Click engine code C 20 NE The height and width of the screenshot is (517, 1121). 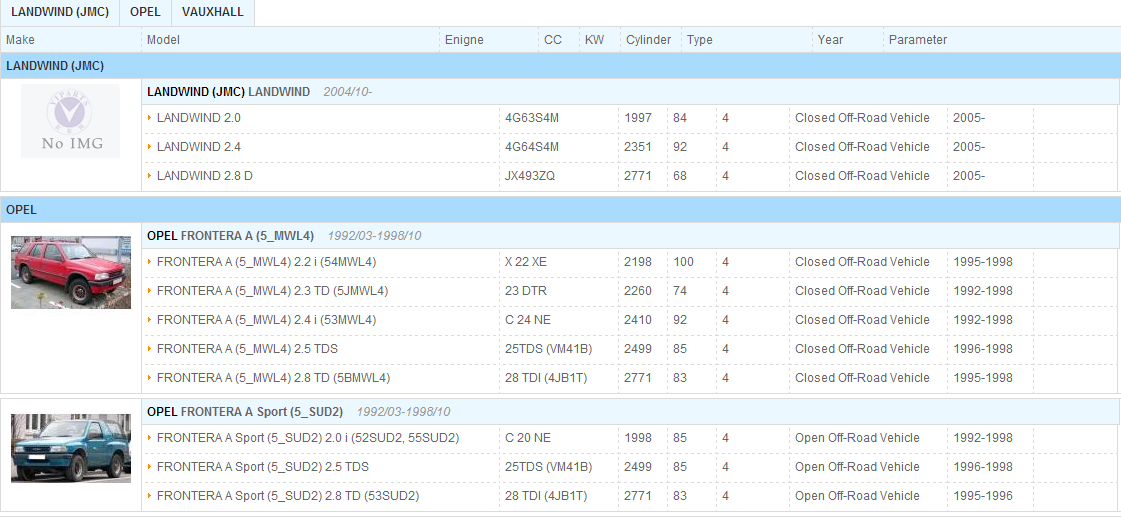pos(528,438)
